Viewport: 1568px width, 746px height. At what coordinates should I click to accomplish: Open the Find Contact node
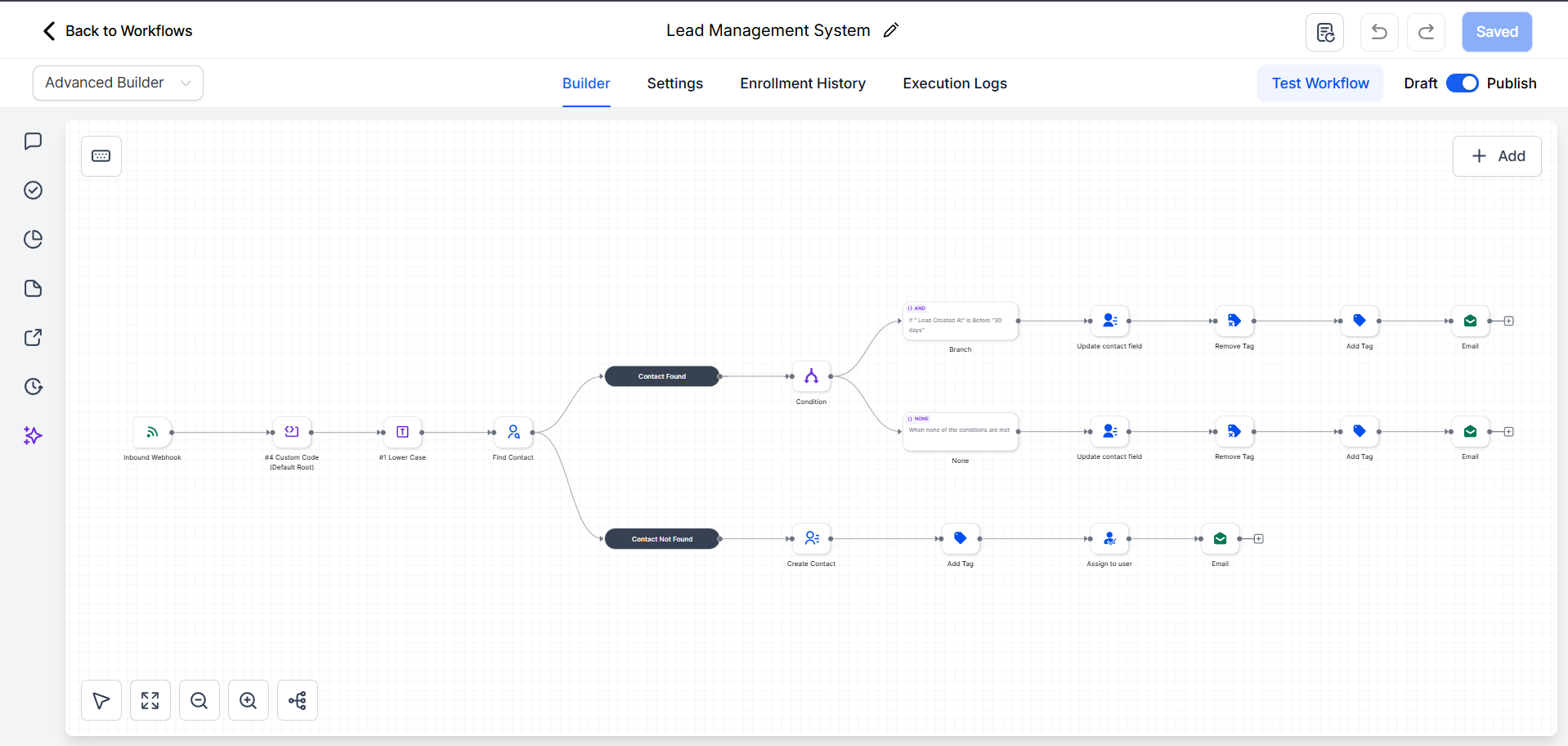pos(513,432)
